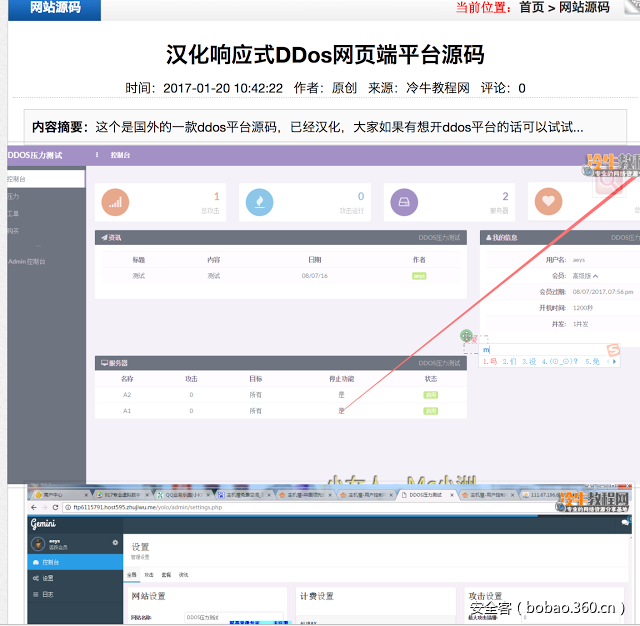
Task: Click the gear icon next to aeys profile
Action: pos(115,542)
